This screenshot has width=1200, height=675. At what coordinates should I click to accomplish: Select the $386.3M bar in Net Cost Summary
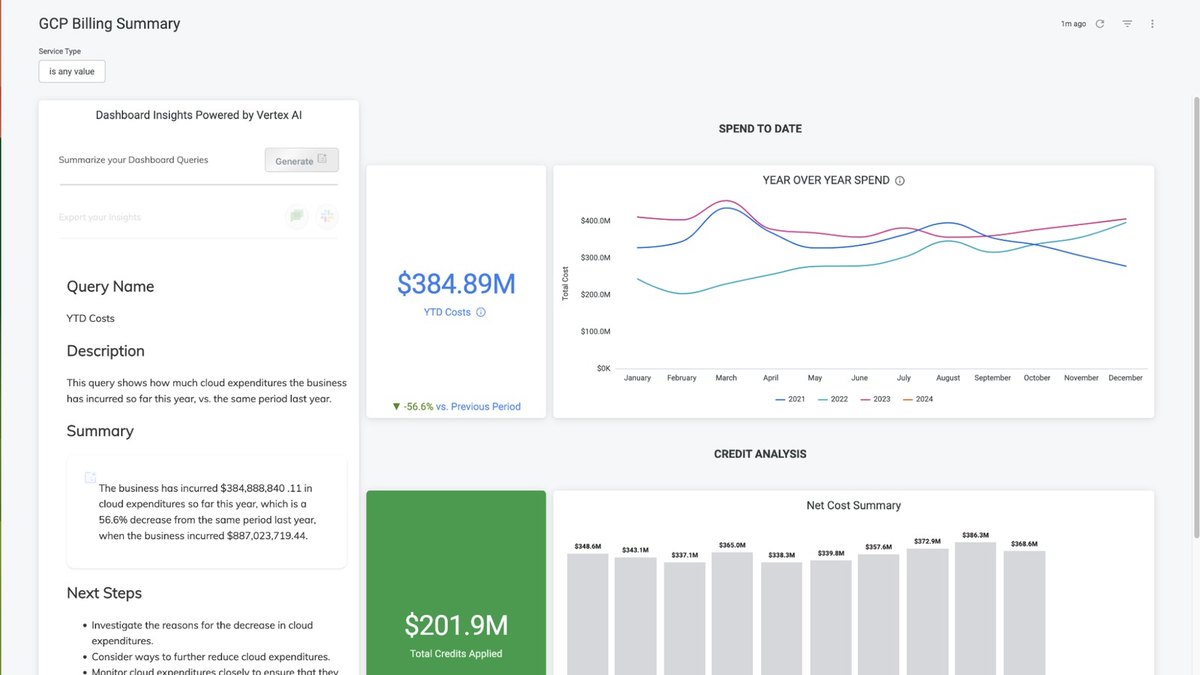[976, 609]
